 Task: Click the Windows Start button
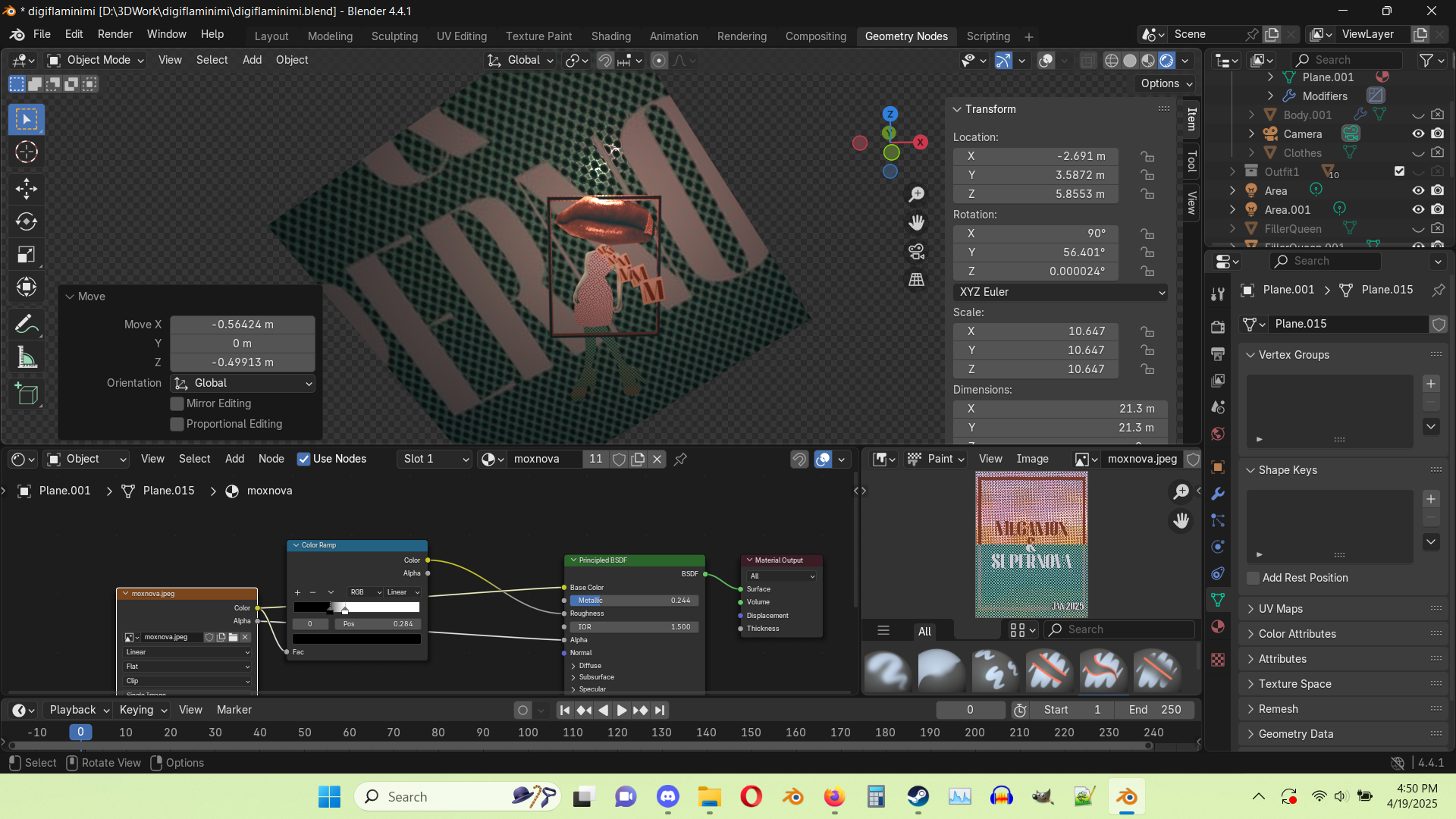point(329,796)
